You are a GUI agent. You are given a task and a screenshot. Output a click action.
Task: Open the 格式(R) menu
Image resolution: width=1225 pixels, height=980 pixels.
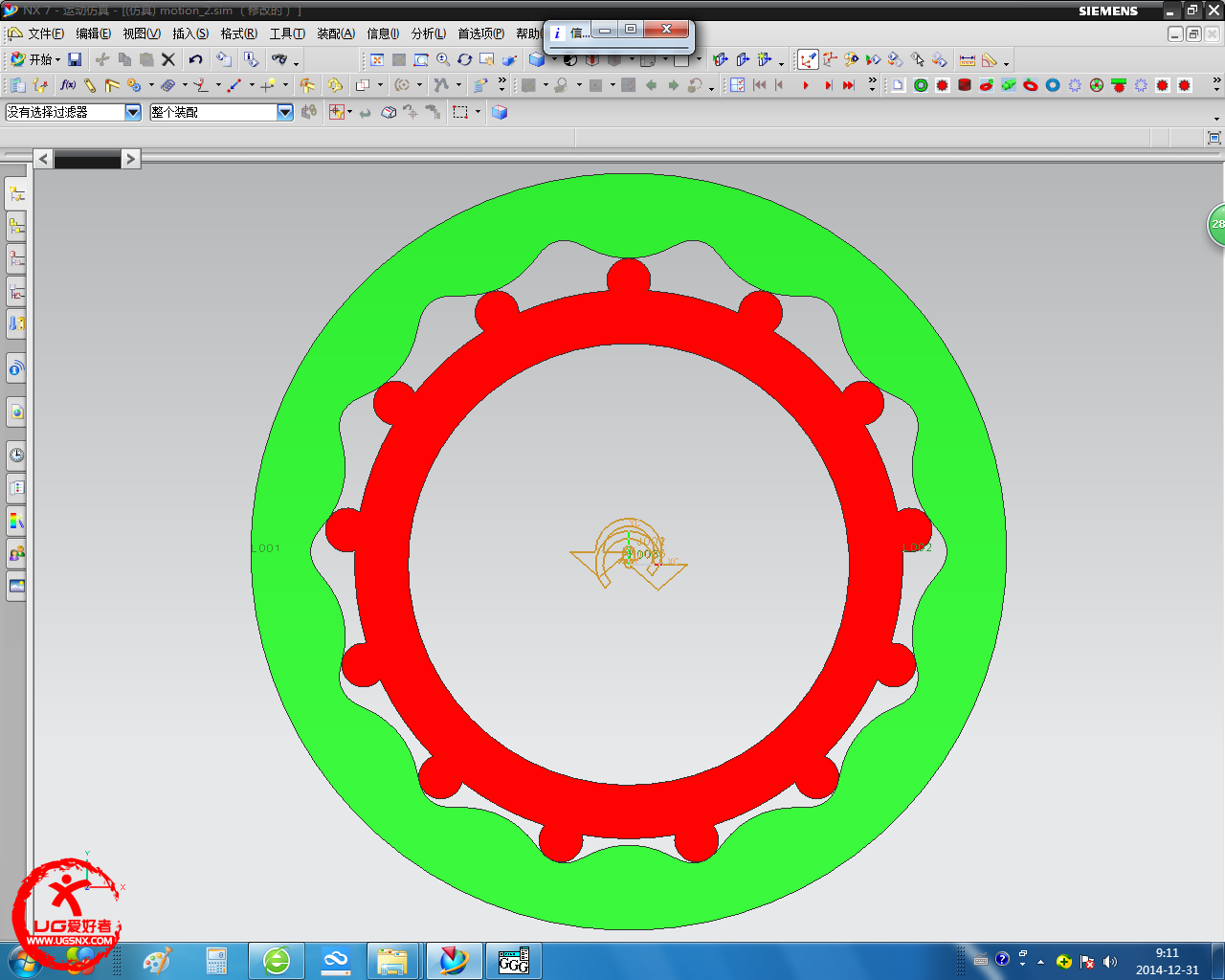tap(238, 33)
